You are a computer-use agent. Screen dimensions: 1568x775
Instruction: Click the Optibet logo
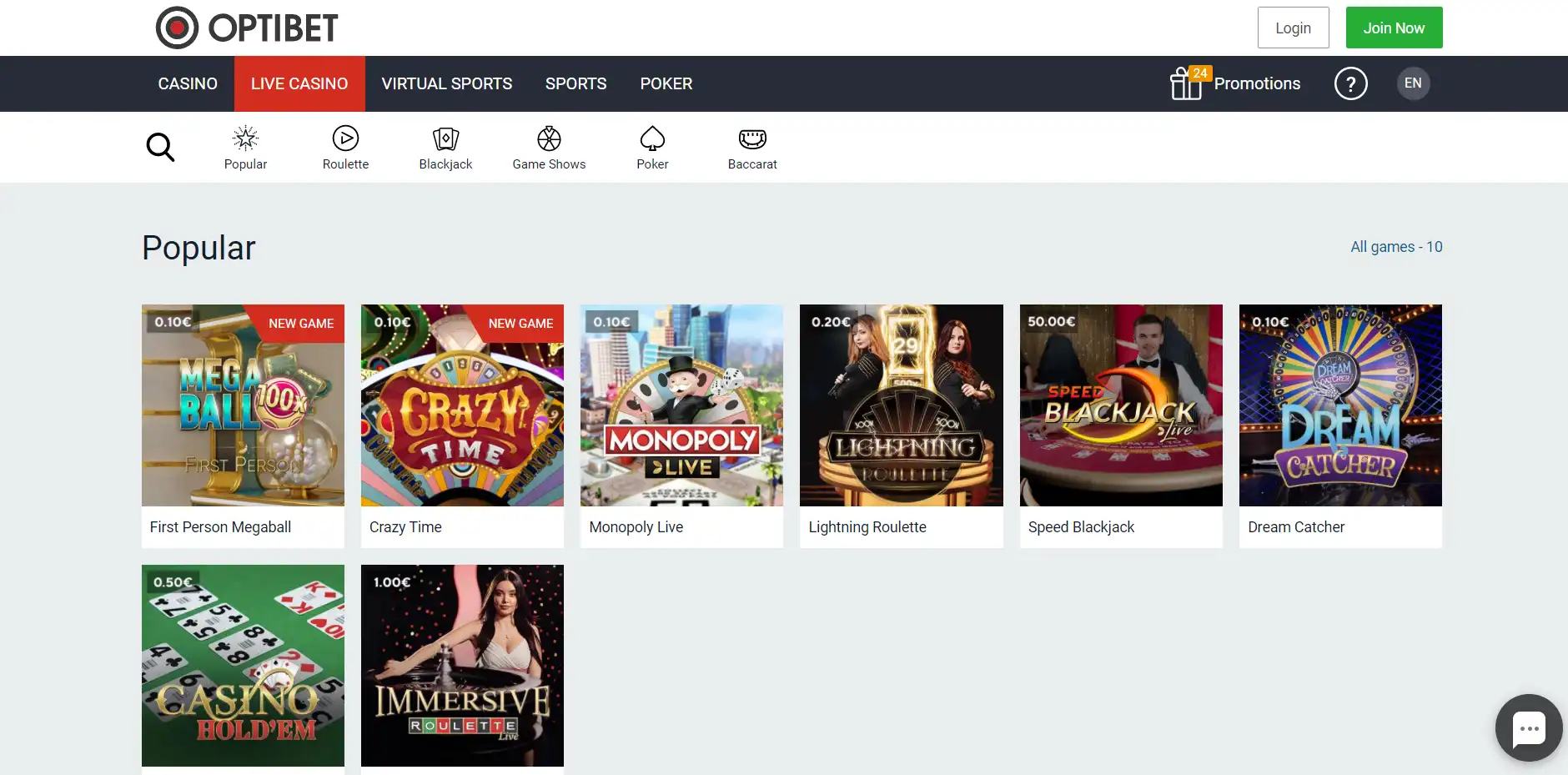click(x=247, y=28)
